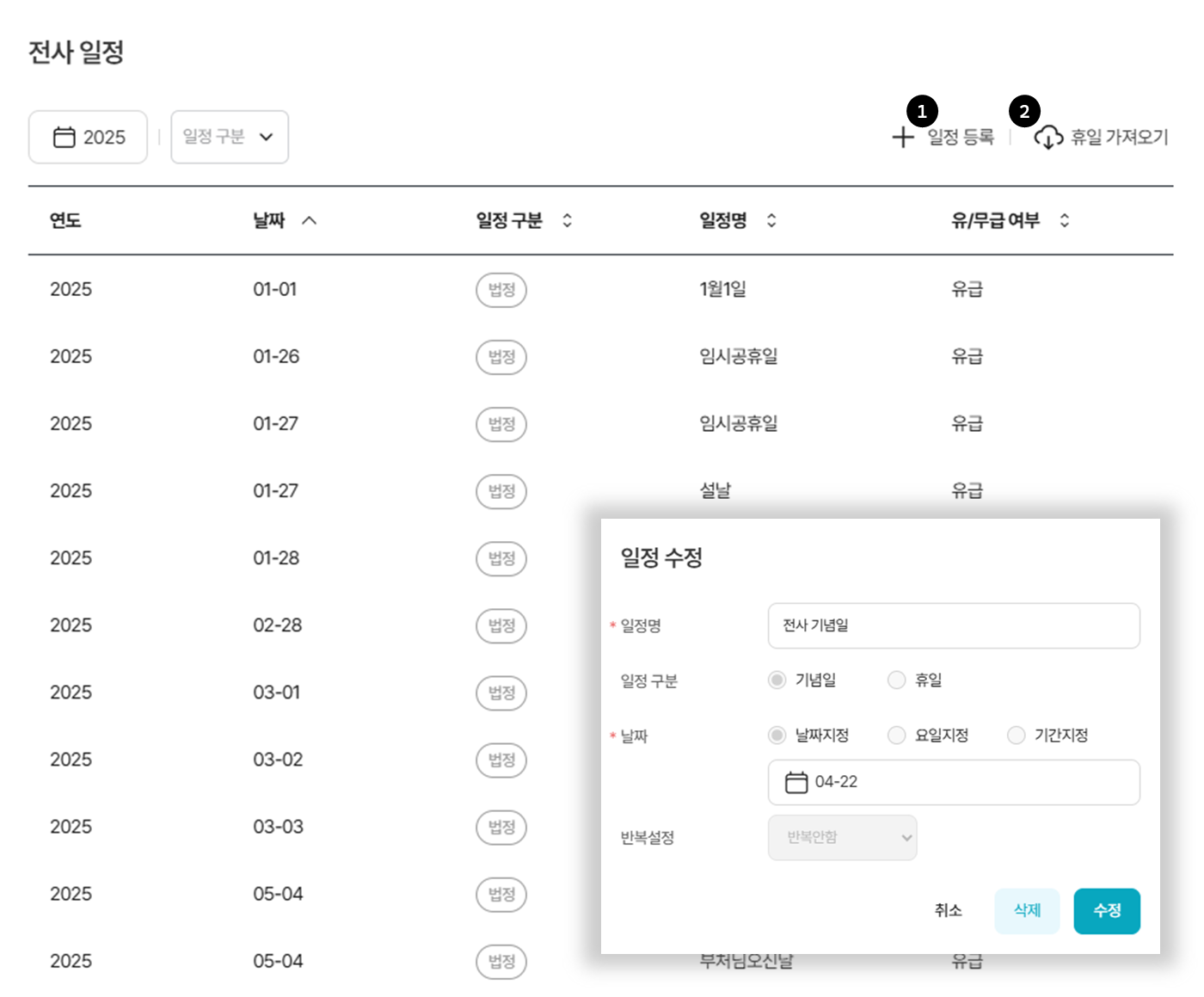Click the calendar icon beside 04-22 date

coord(796,782)
